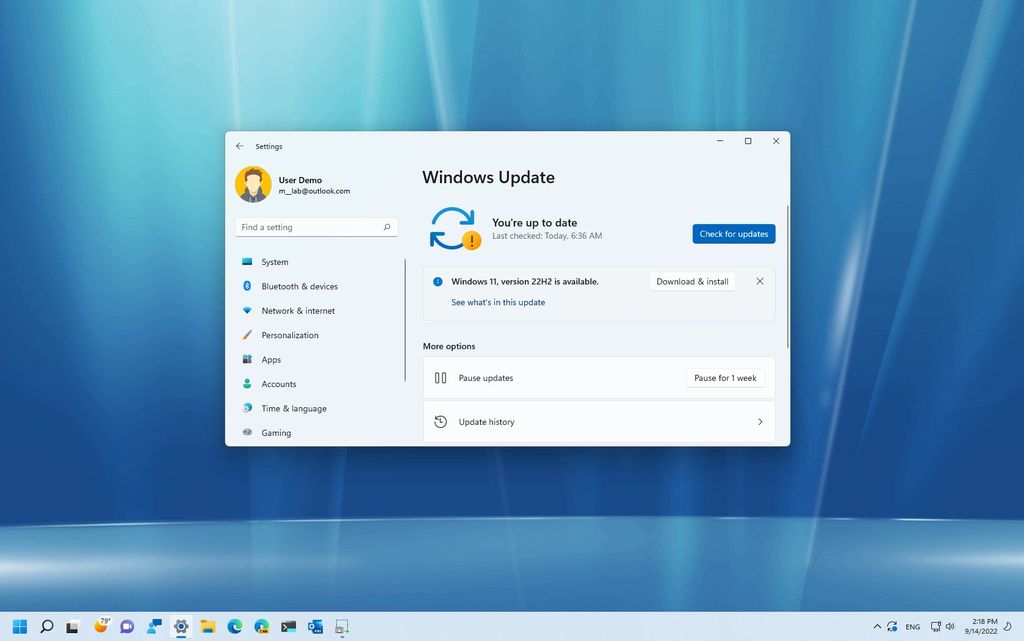Dismiss the 22H2 update notification

click(760, 281)
